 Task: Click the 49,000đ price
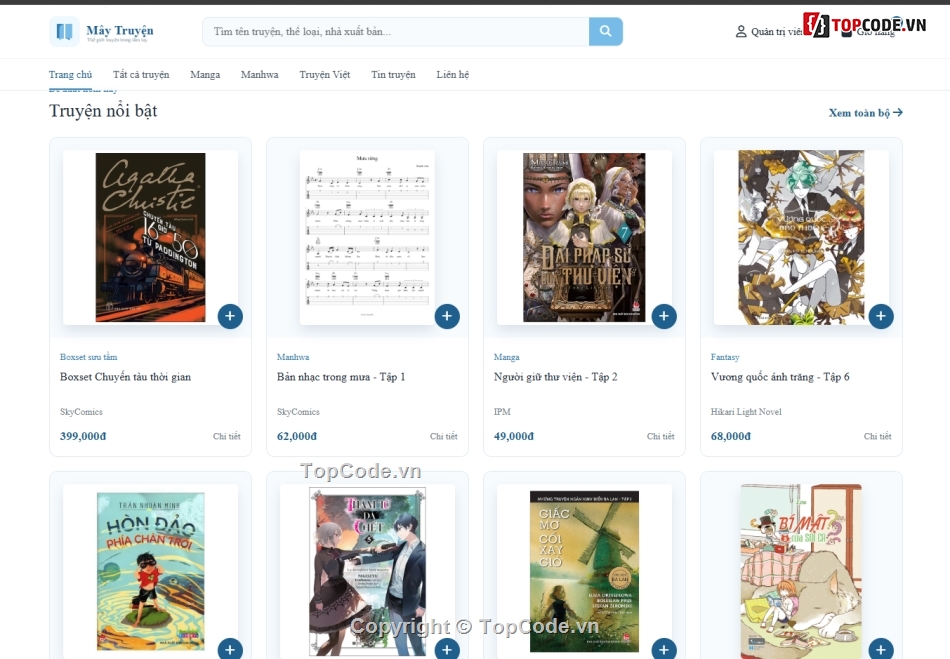point(514,436)
